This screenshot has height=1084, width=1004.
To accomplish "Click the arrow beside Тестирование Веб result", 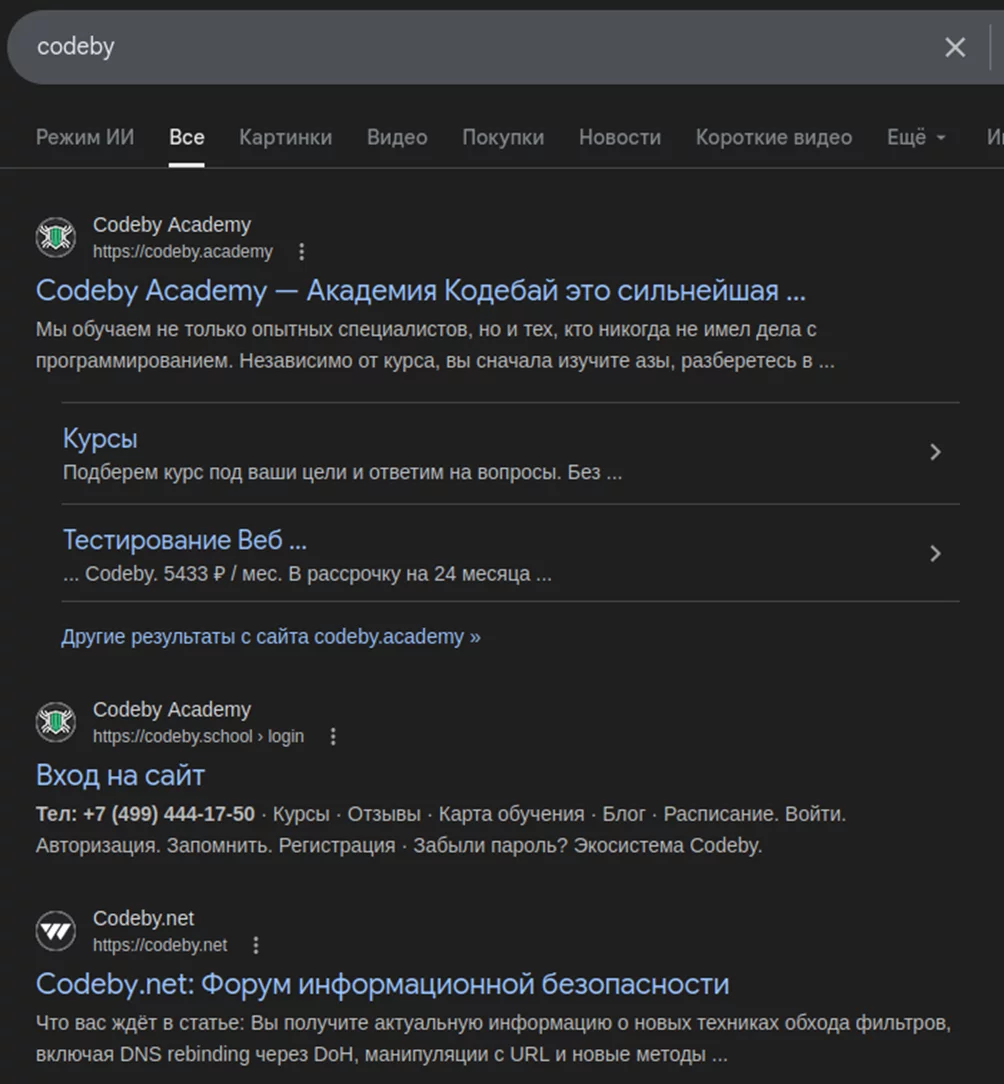I will click(936, 554).
